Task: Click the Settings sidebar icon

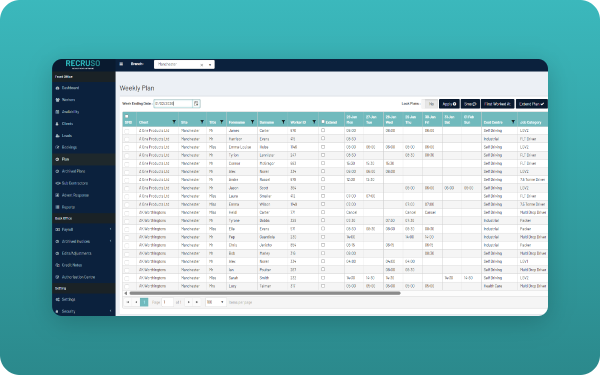Action: click(57, 300)
